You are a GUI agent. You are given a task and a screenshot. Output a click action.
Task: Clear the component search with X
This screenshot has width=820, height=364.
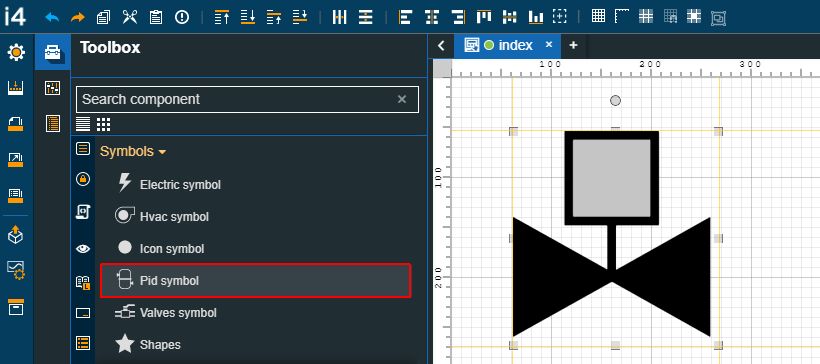402,99
